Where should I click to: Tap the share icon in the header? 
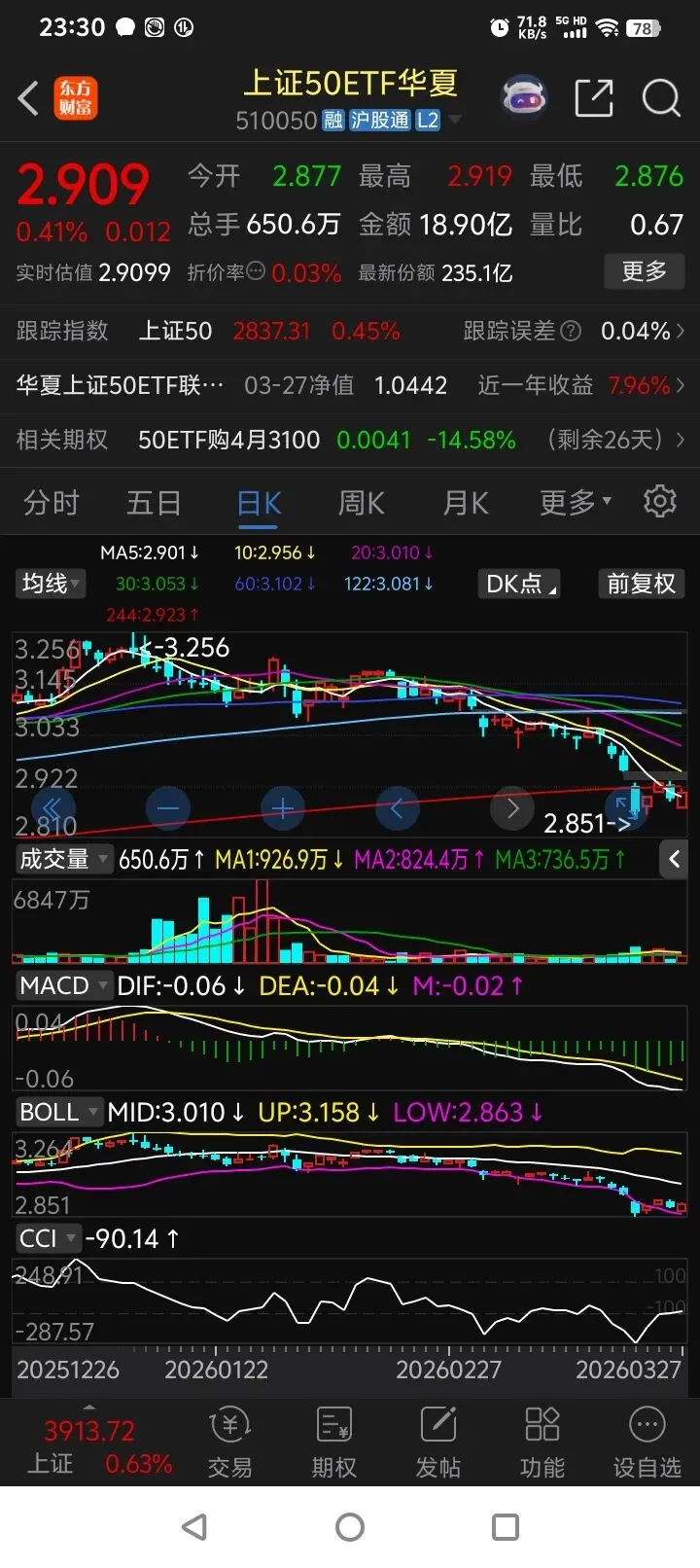coord(593,97)
